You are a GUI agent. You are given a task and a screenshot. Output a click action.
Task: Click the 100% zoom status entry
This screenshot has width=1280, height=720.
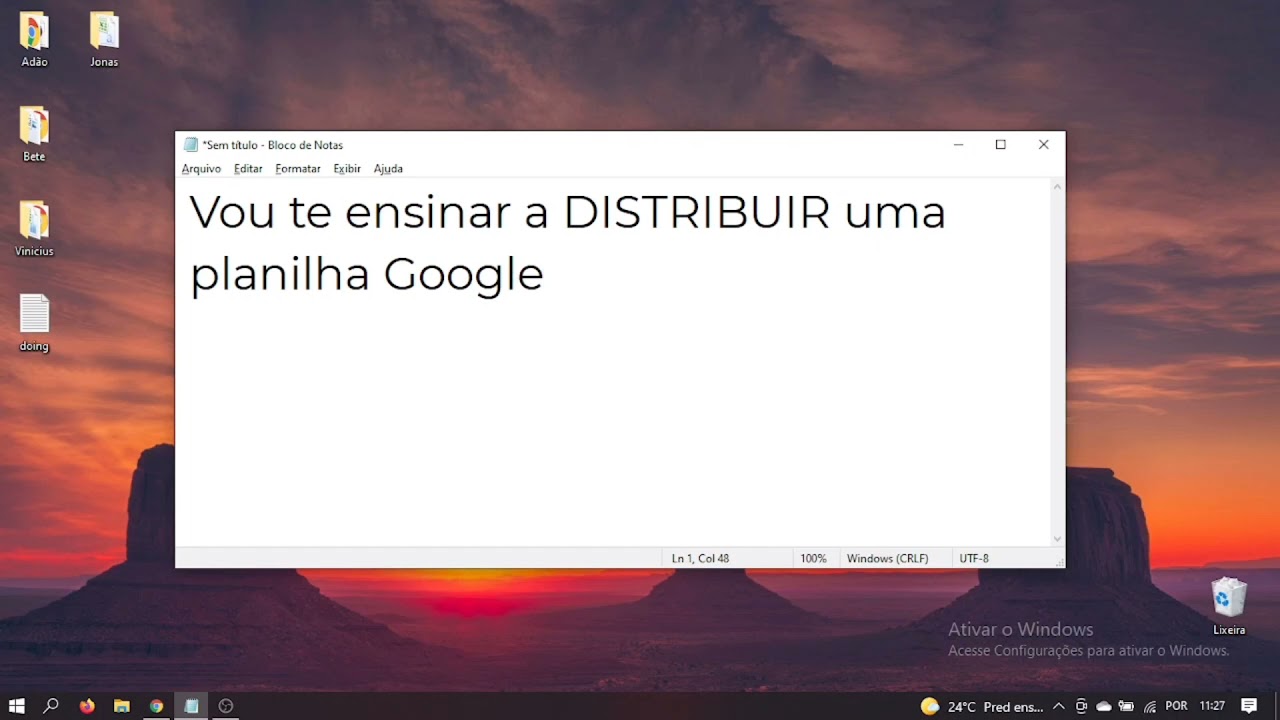pos(813,558)
